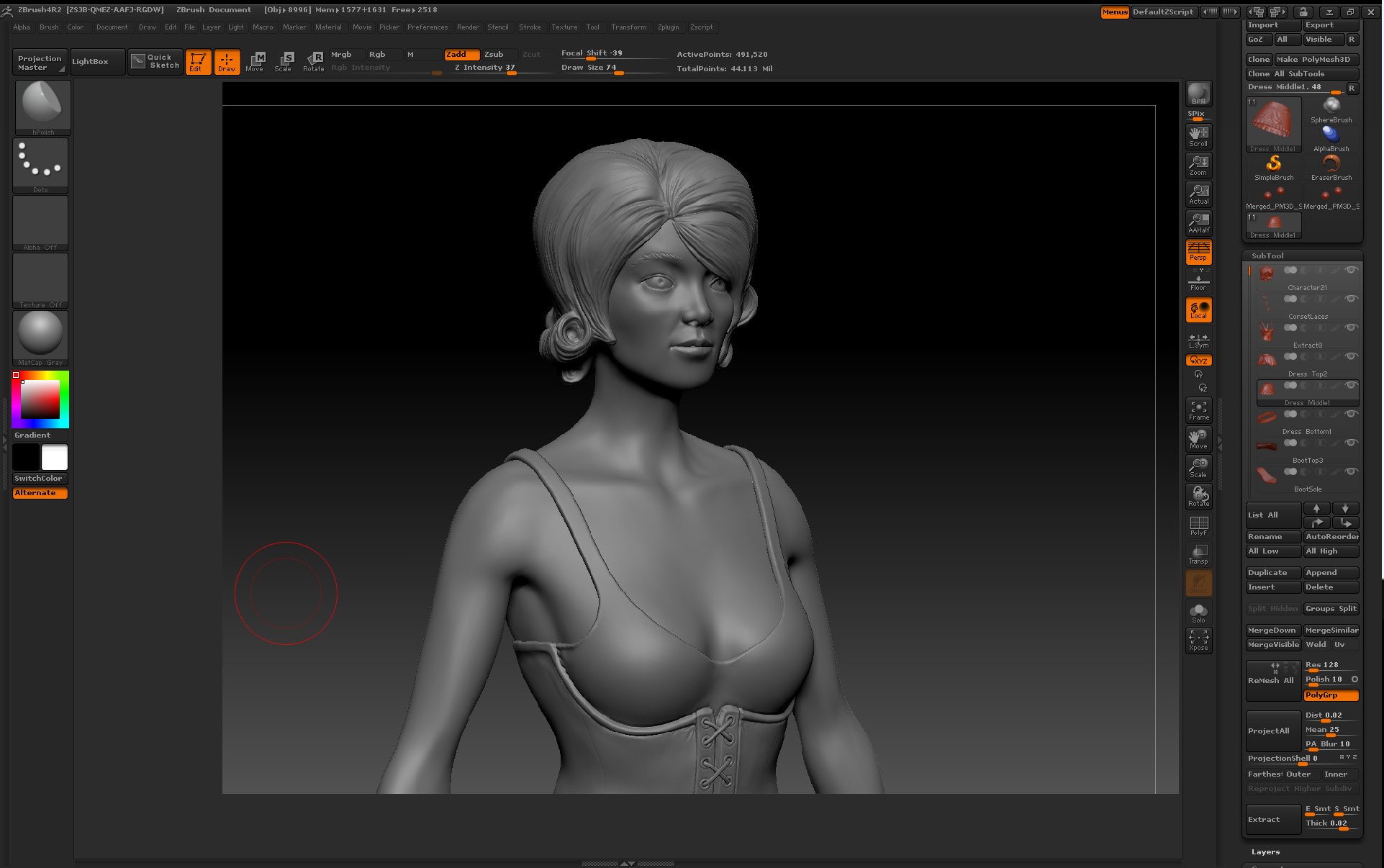
Task: Click the right-shelf Scale view icon
Action: 1198,468
